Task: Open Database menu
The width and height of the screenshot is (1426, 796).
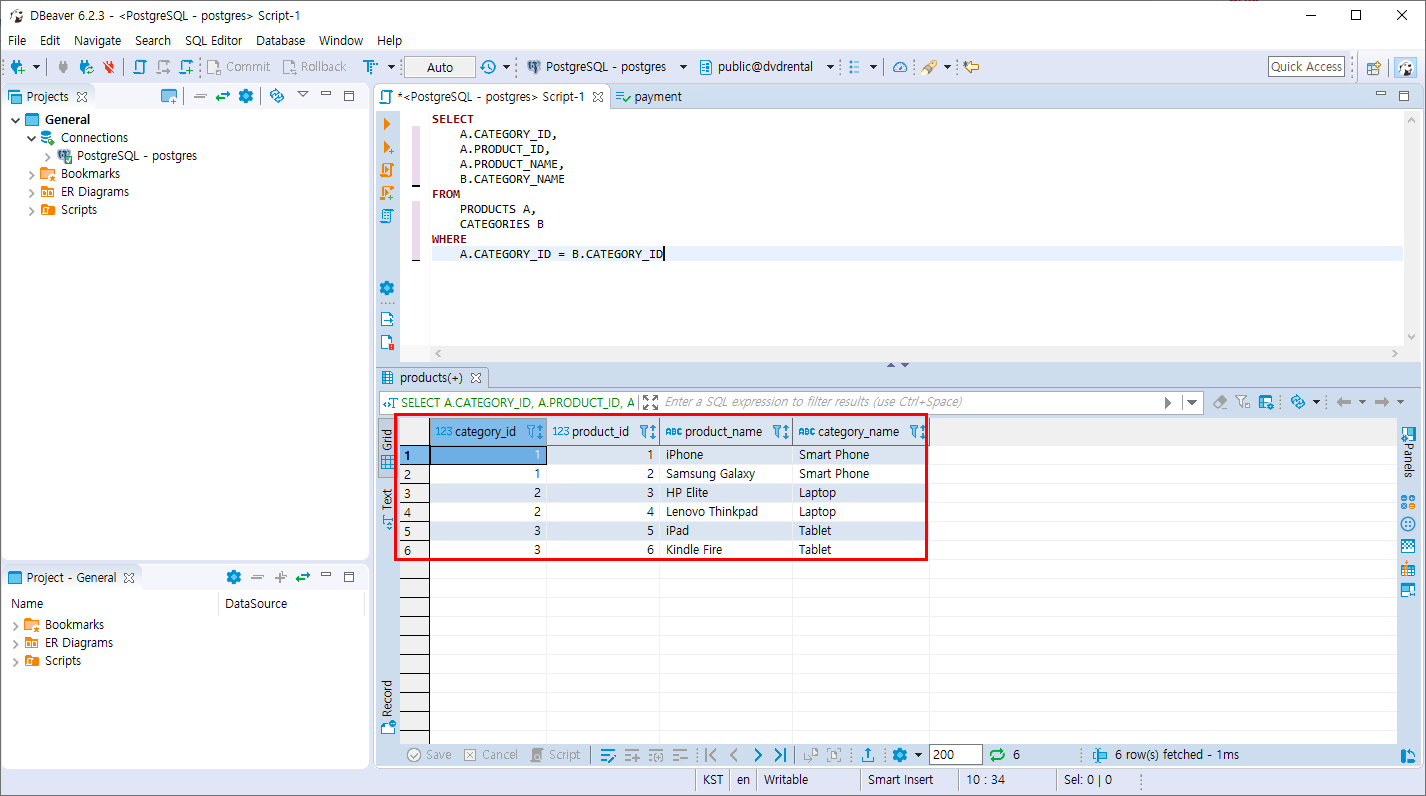Action: click(x=280, y=40)
